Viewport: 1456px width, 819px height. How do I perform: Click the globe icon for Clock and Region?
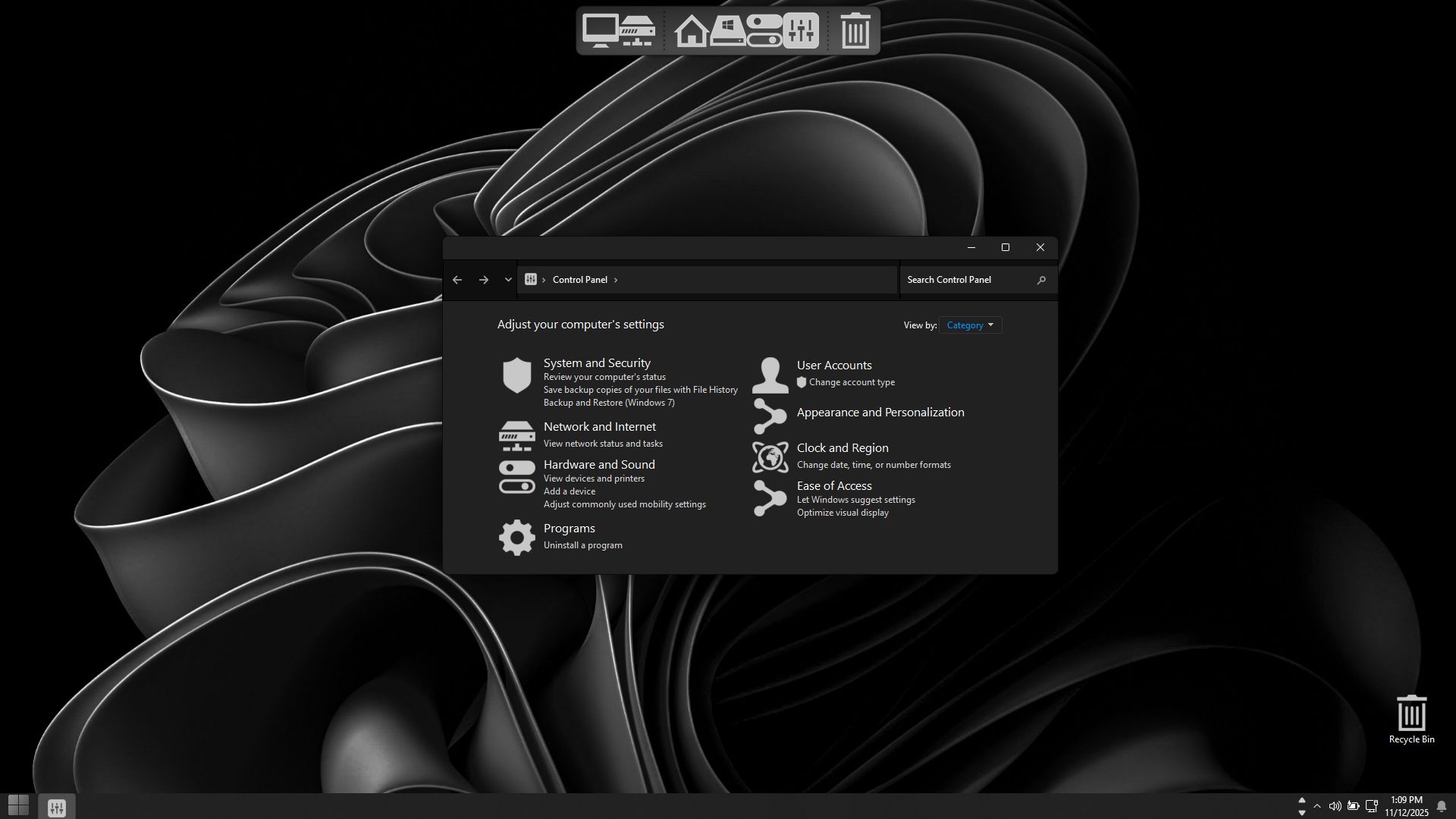pos(770,457)
